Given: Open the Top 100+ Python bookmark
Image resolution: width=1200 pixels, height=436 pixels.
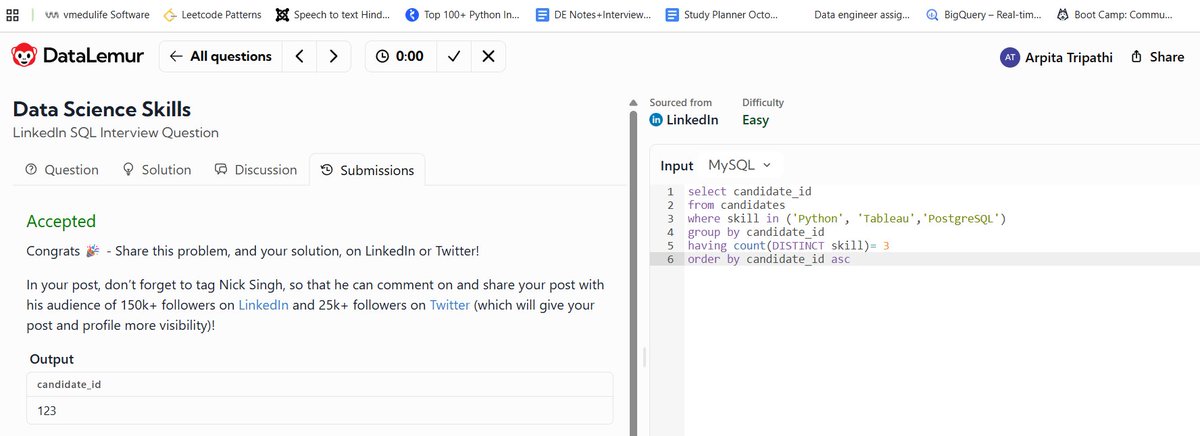Looking at the screenshot, I should (x=463, y=15).
